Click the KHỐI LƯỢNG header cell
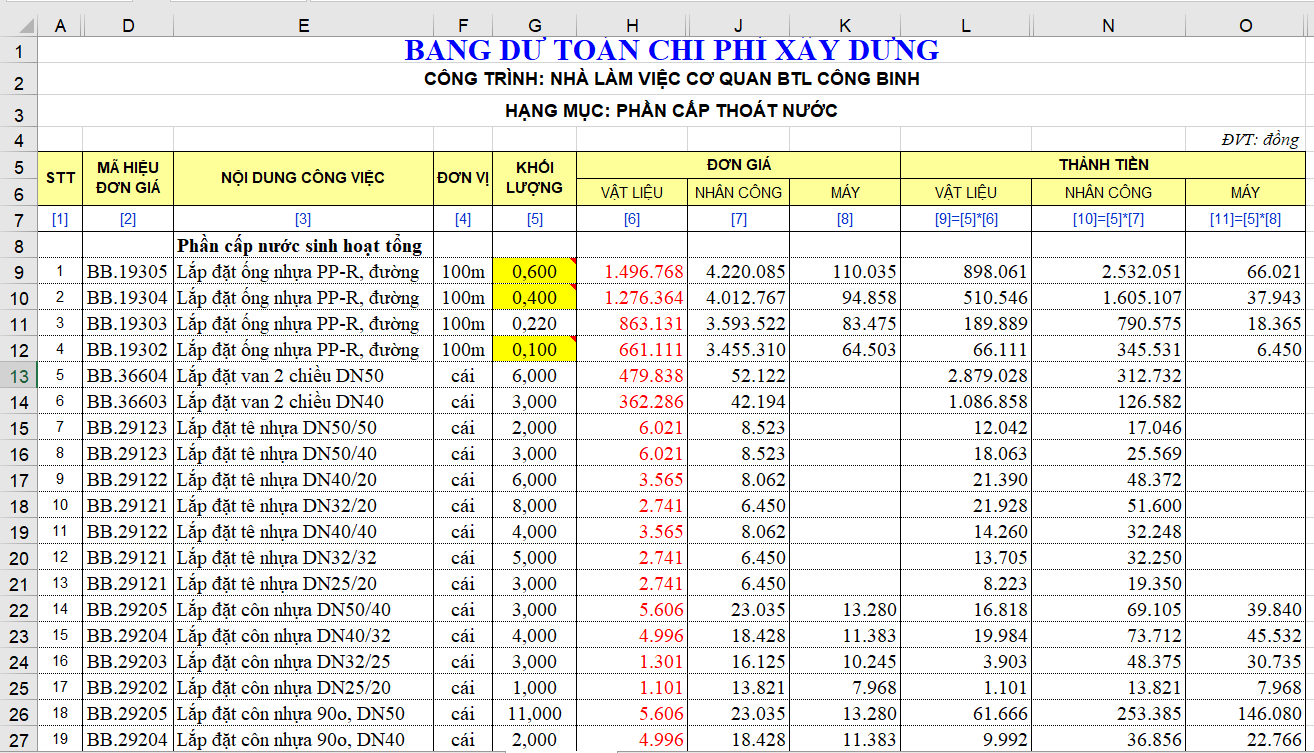 click(534, 179)
